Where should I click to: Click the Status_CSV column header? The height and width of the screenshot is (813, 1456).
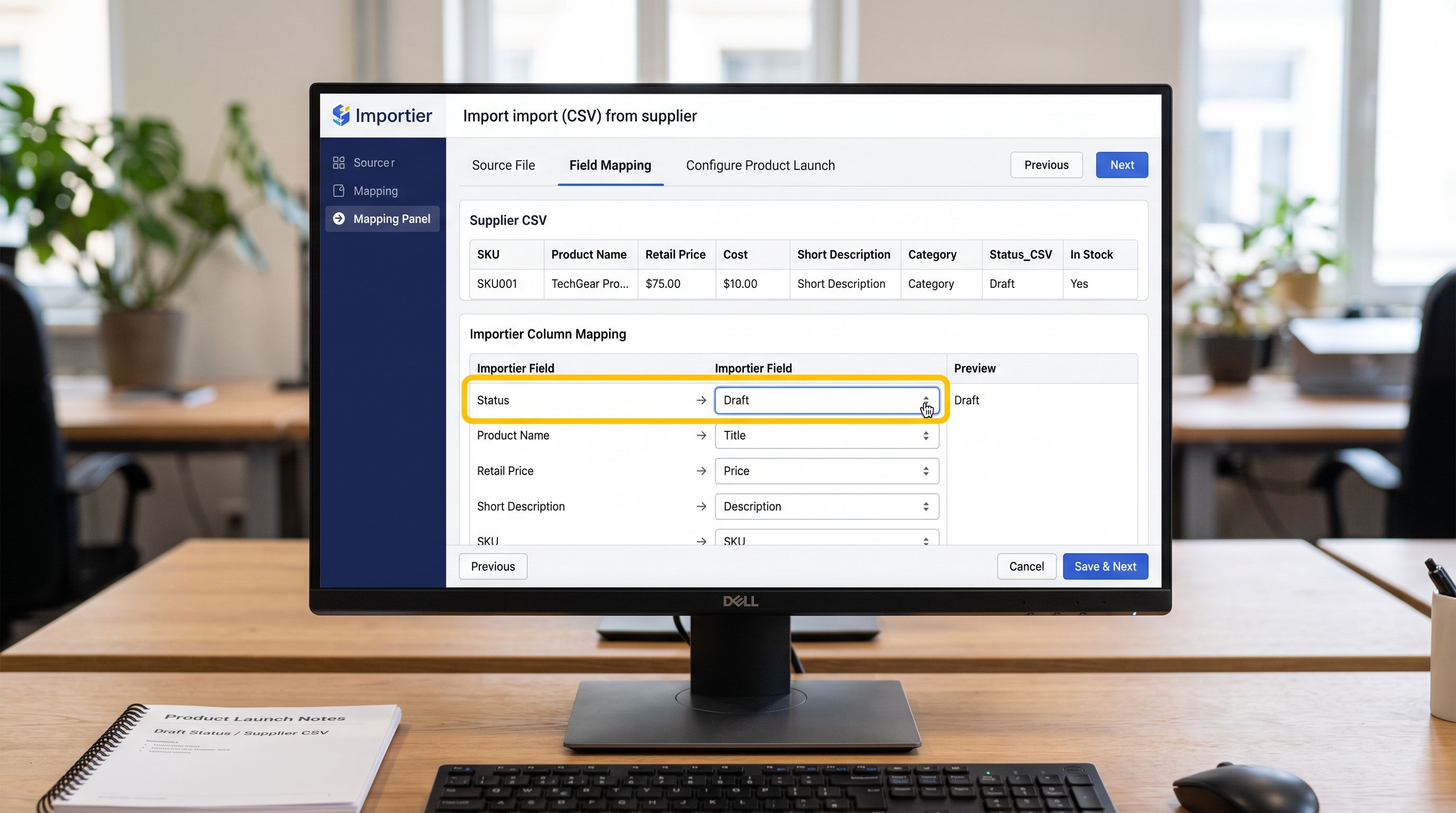pyautogui.click(x=1020, y=255)
